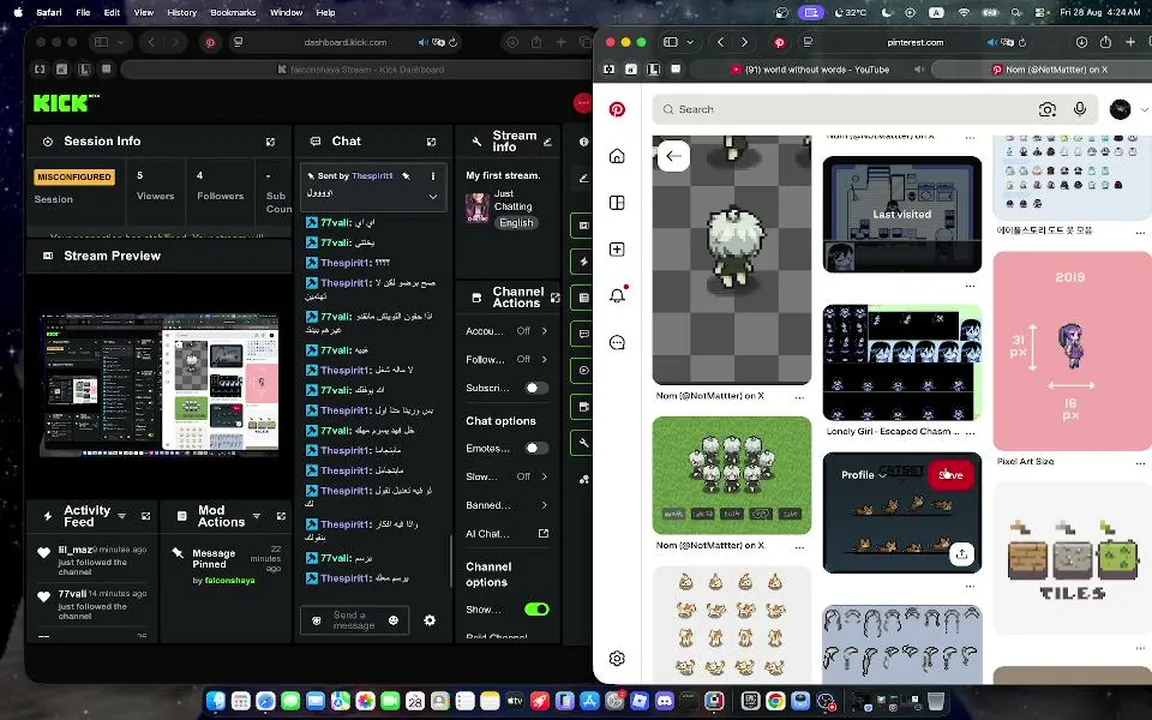Open Pinterest messages chat bubble icon
This screenshot has height=720, width=1152.
tap(617, 342)
